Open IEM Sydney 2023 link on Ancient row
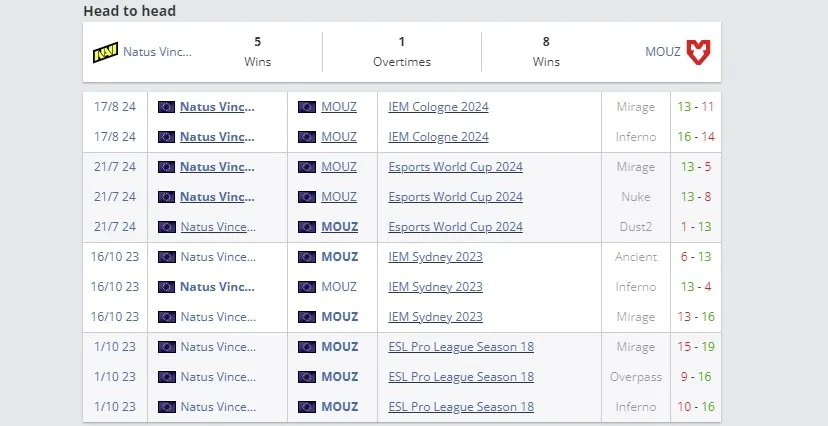Viewport: 828px width, 426px height. (x=435, y=257)
